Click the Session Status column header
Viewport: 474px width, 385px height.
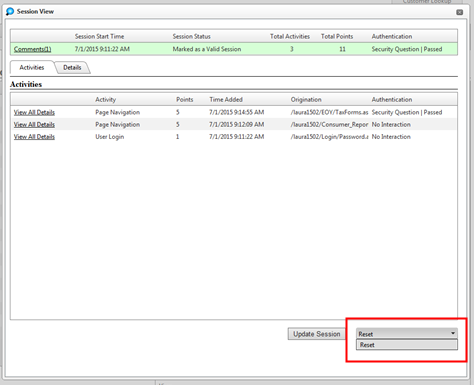coord(191,36)
